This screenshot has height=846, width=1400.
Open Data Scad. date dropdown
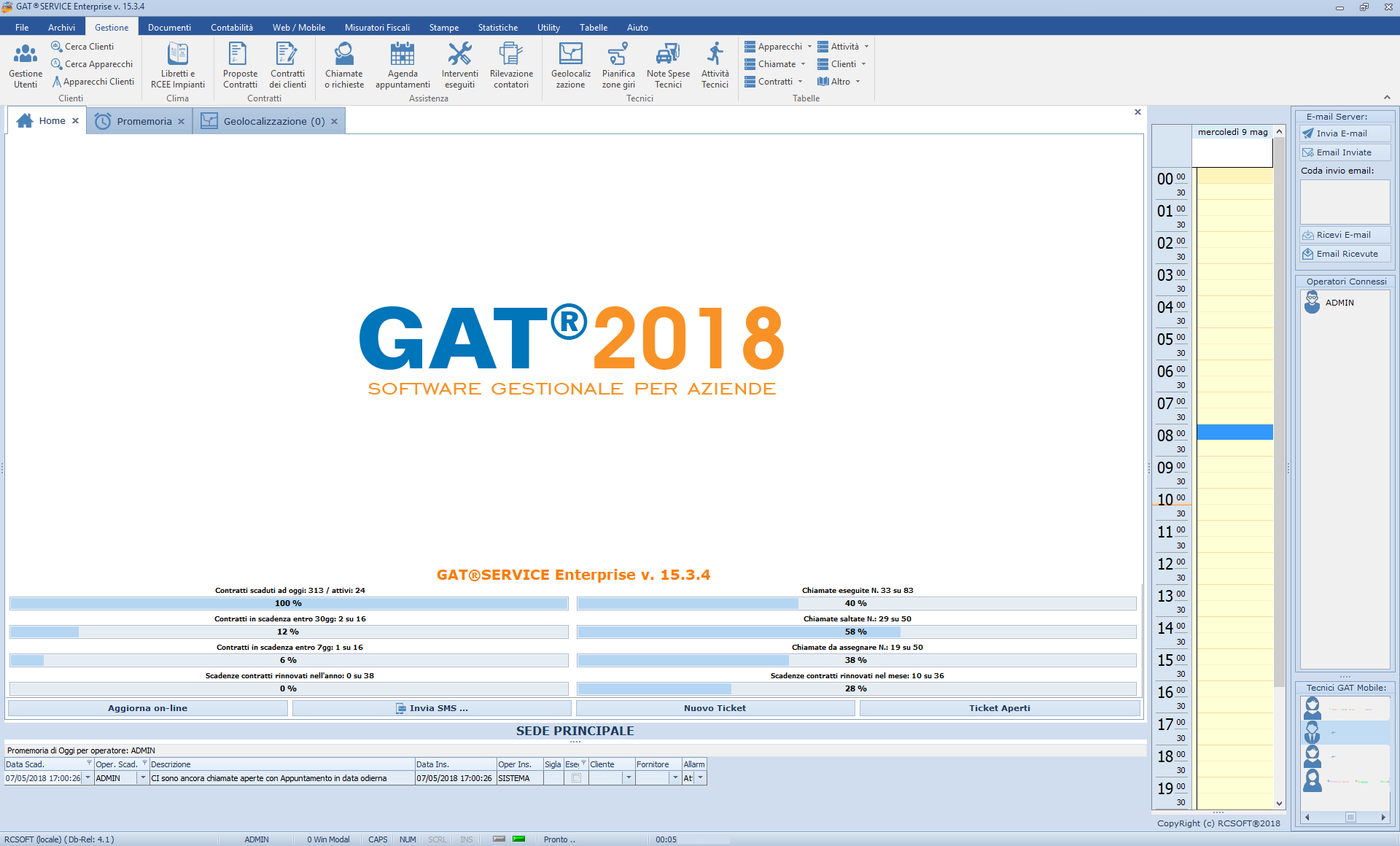88,778
